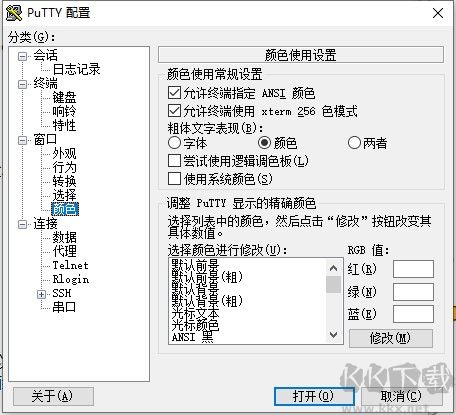
Task: Select 串口 in the category tree
Action: click(64, 307)
